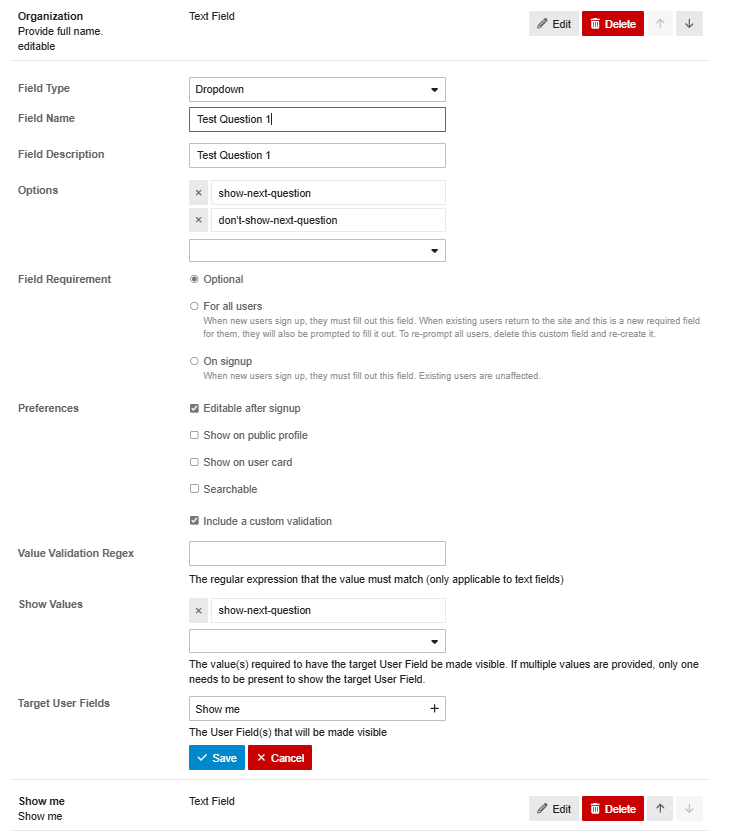755x832 pixels.
Task: Open the Field Type dropdown
Action: coord(317,89)
